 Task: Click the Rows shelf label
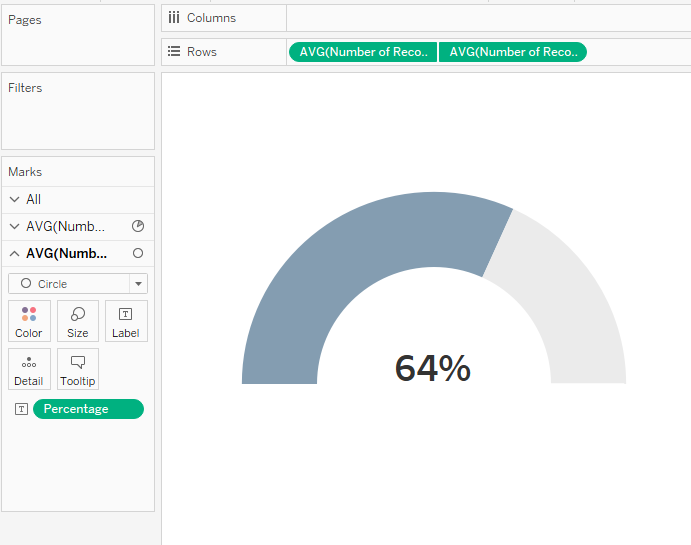click(202, 52)
